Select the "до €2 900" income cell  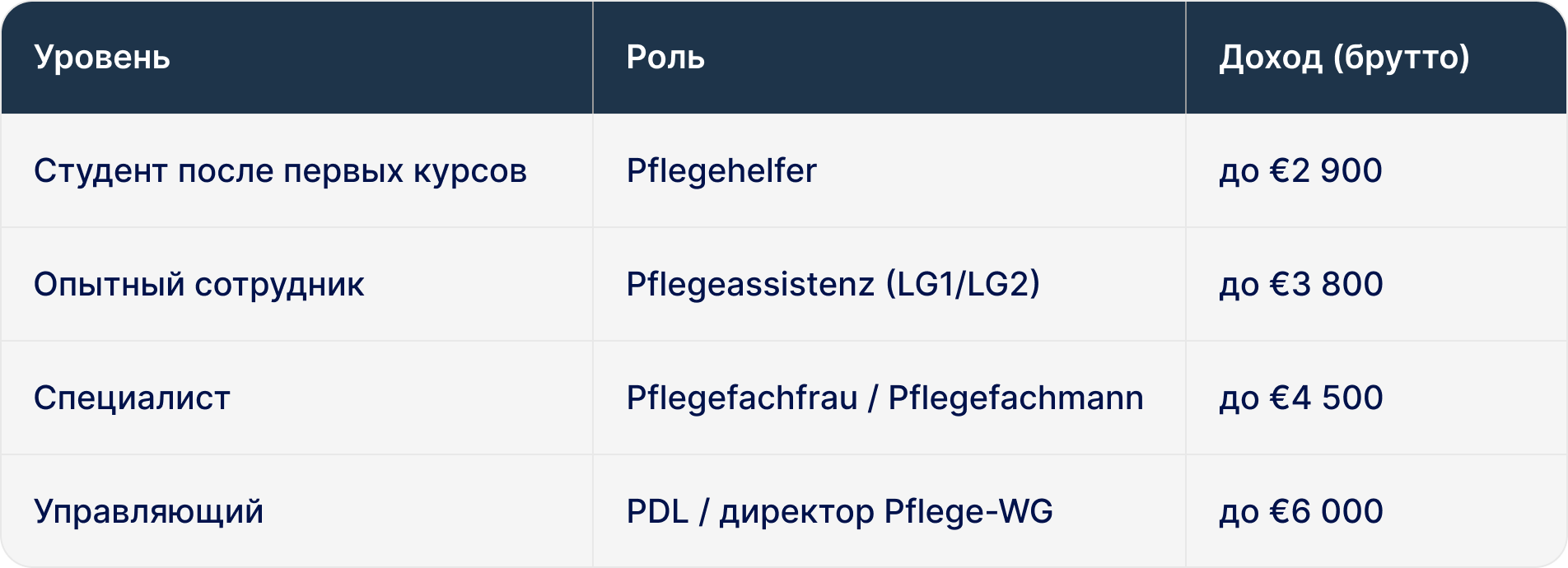(x=1300, y=171)
